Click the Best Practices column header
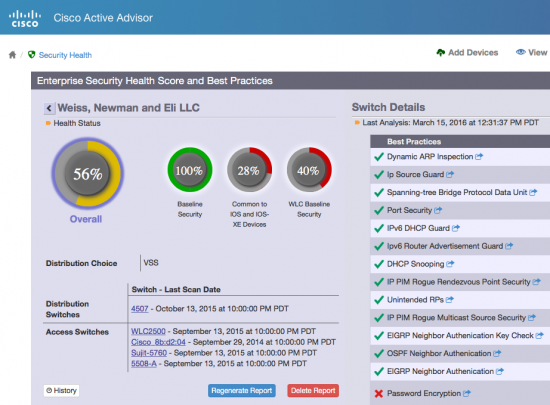 (x=414, y=142)
